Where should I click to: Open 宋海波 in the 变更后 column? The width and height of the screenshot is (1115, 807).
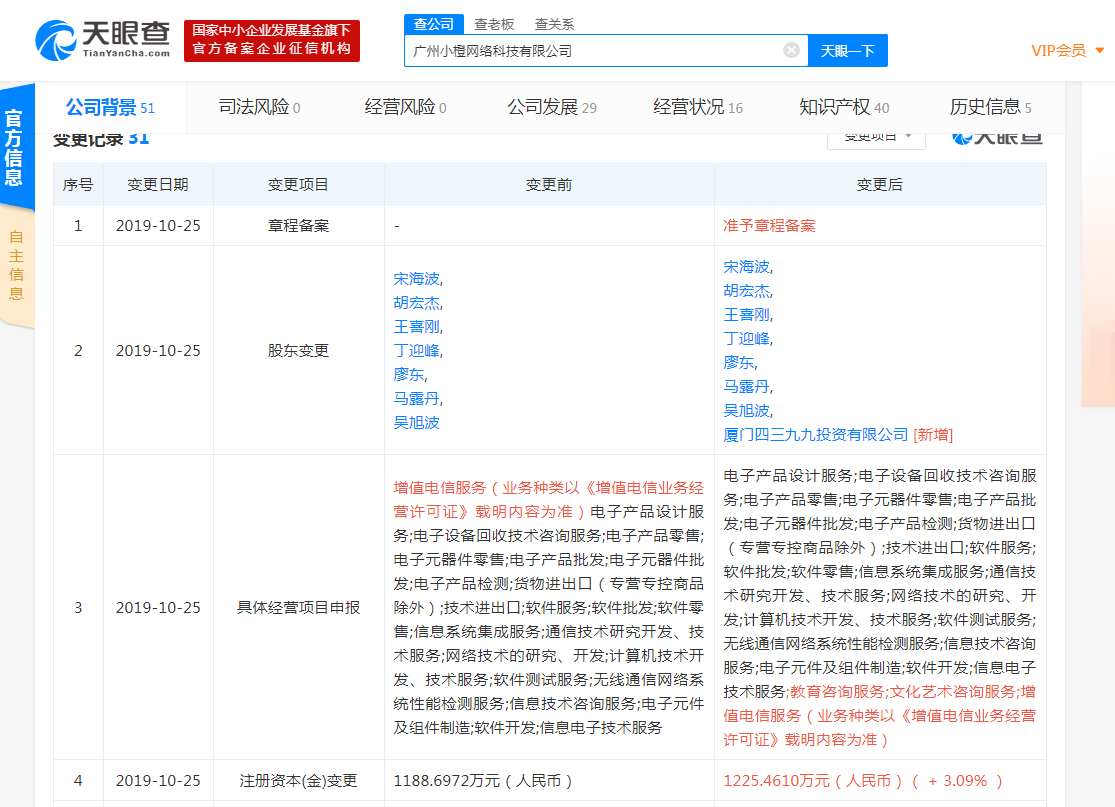(x=747, y=267)
